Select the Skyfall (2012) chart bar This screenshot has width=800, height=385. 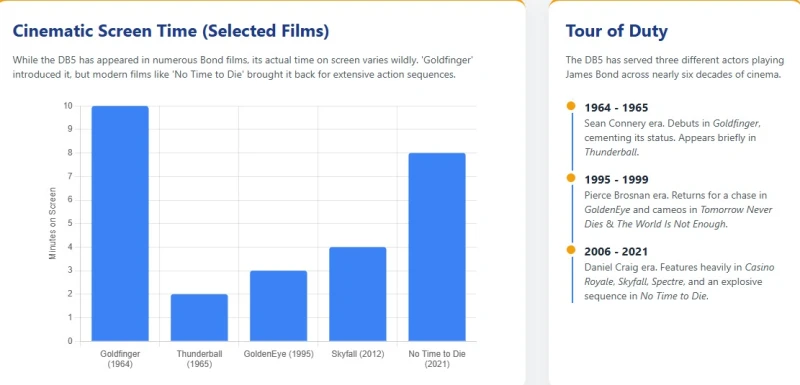pyautogui.click(x=358, y=294)
